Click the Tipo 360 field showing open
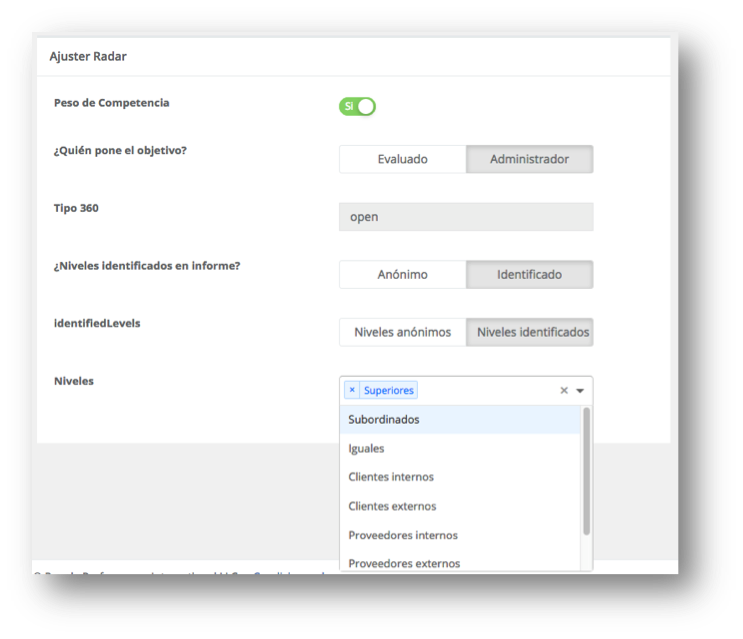 466,217
